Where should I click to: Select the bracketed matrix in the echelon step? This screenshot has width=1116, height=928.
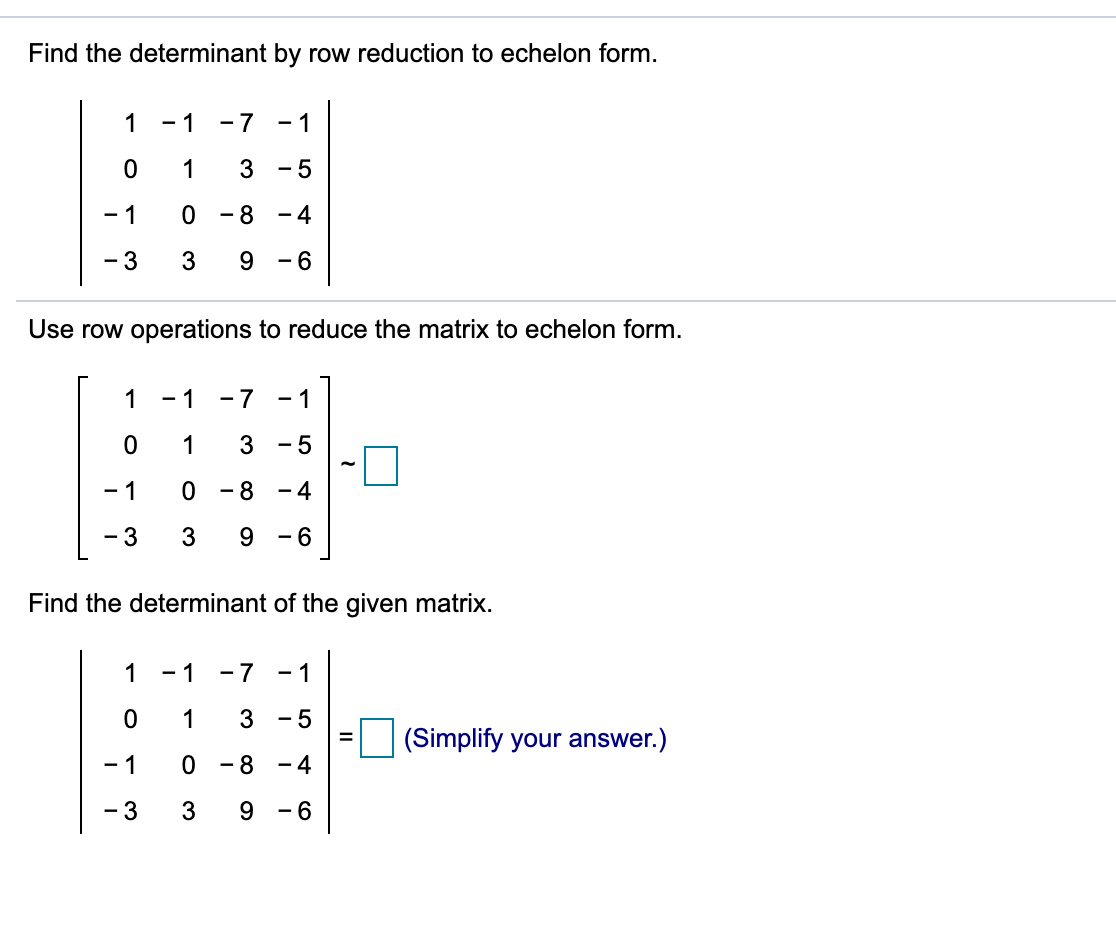(205, 468)
